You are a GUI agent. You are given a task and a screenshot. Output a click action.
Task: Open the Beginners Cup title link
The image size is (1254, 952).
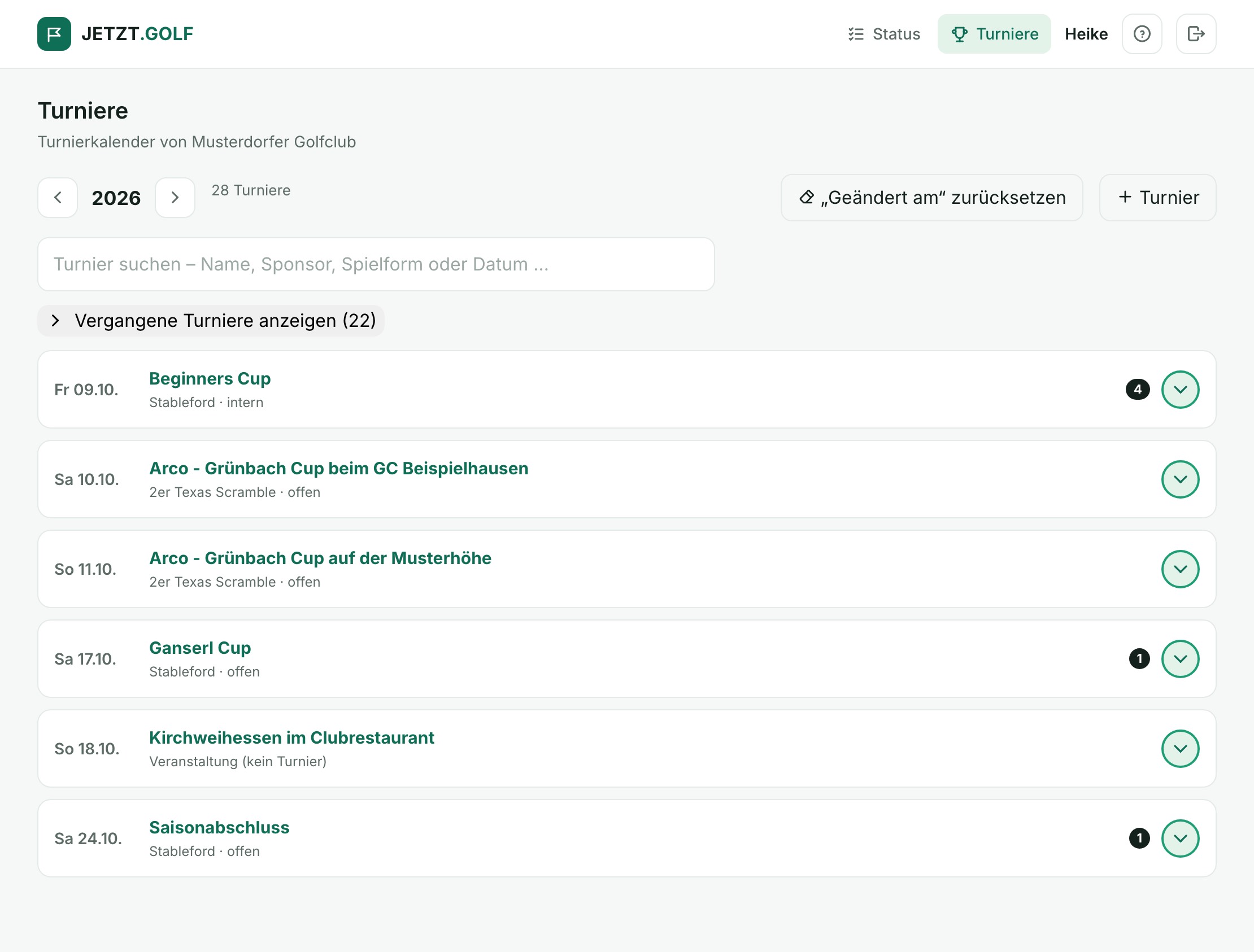click(x=210, y=378)
